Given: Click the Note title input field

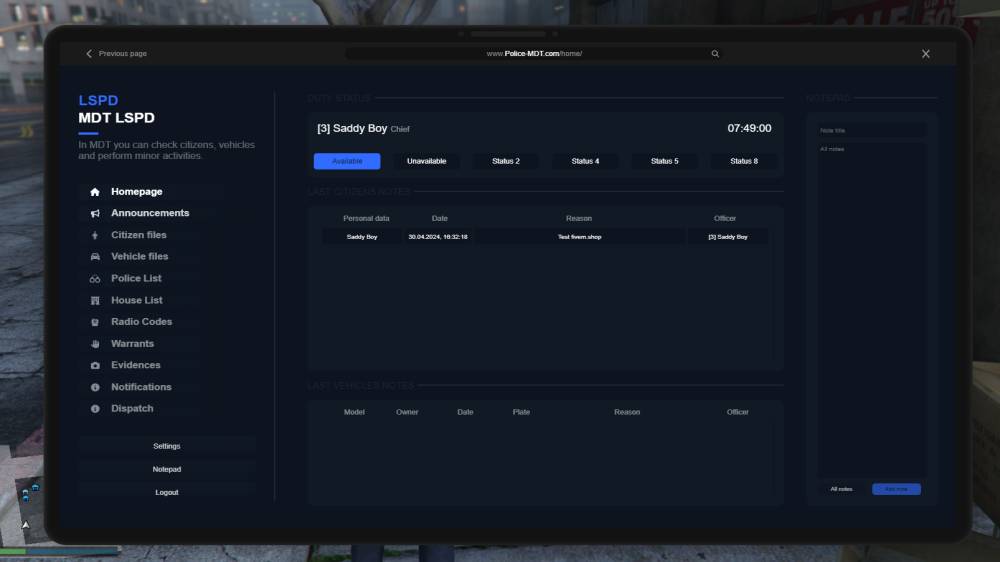Looking at the screenshot, I should click(x=871, y=131).
